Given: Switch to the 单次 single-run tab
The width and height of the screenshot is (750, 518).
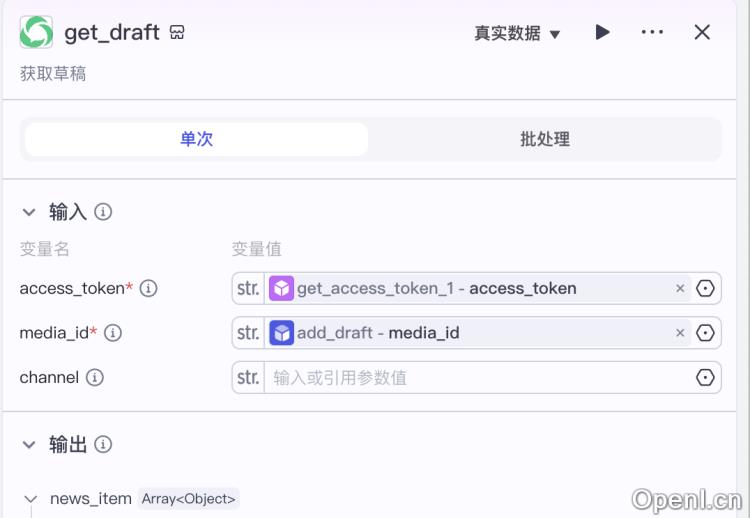Looking at the screenshot, I should (x=197, y=139).
